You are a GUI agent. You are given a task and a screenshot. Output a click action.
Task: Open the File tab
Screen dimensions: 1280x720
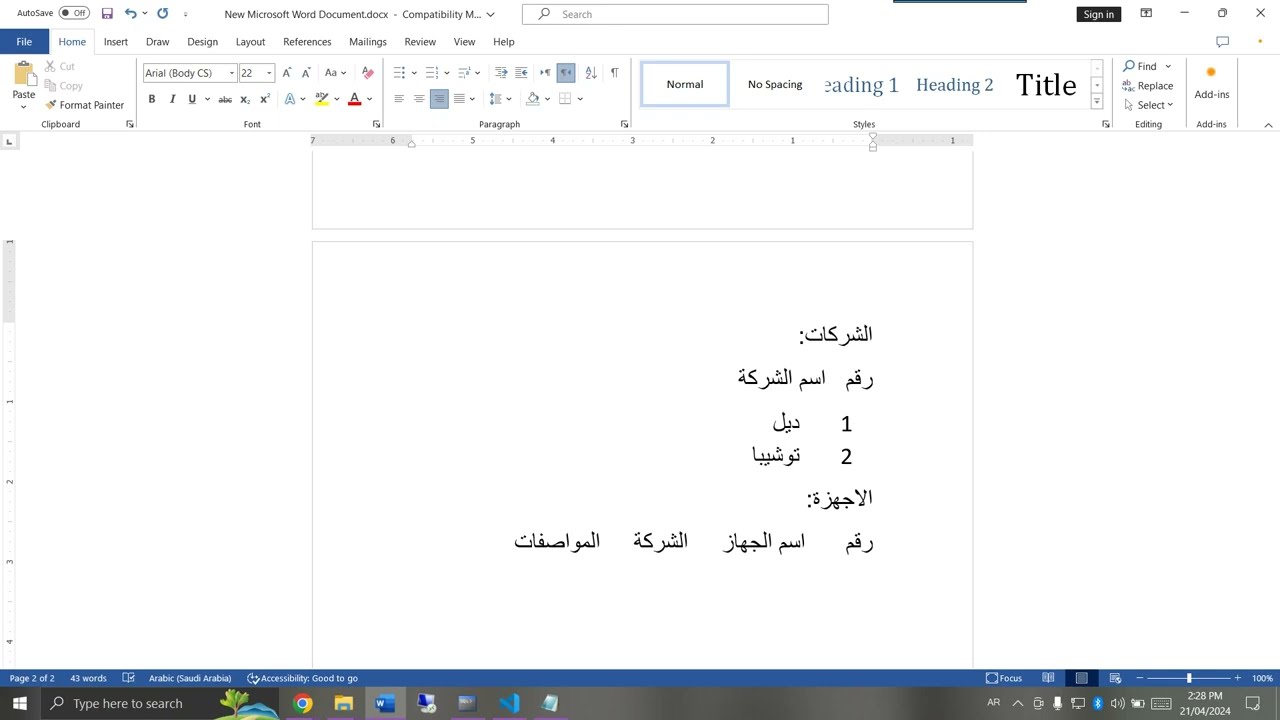coord(24,42)
